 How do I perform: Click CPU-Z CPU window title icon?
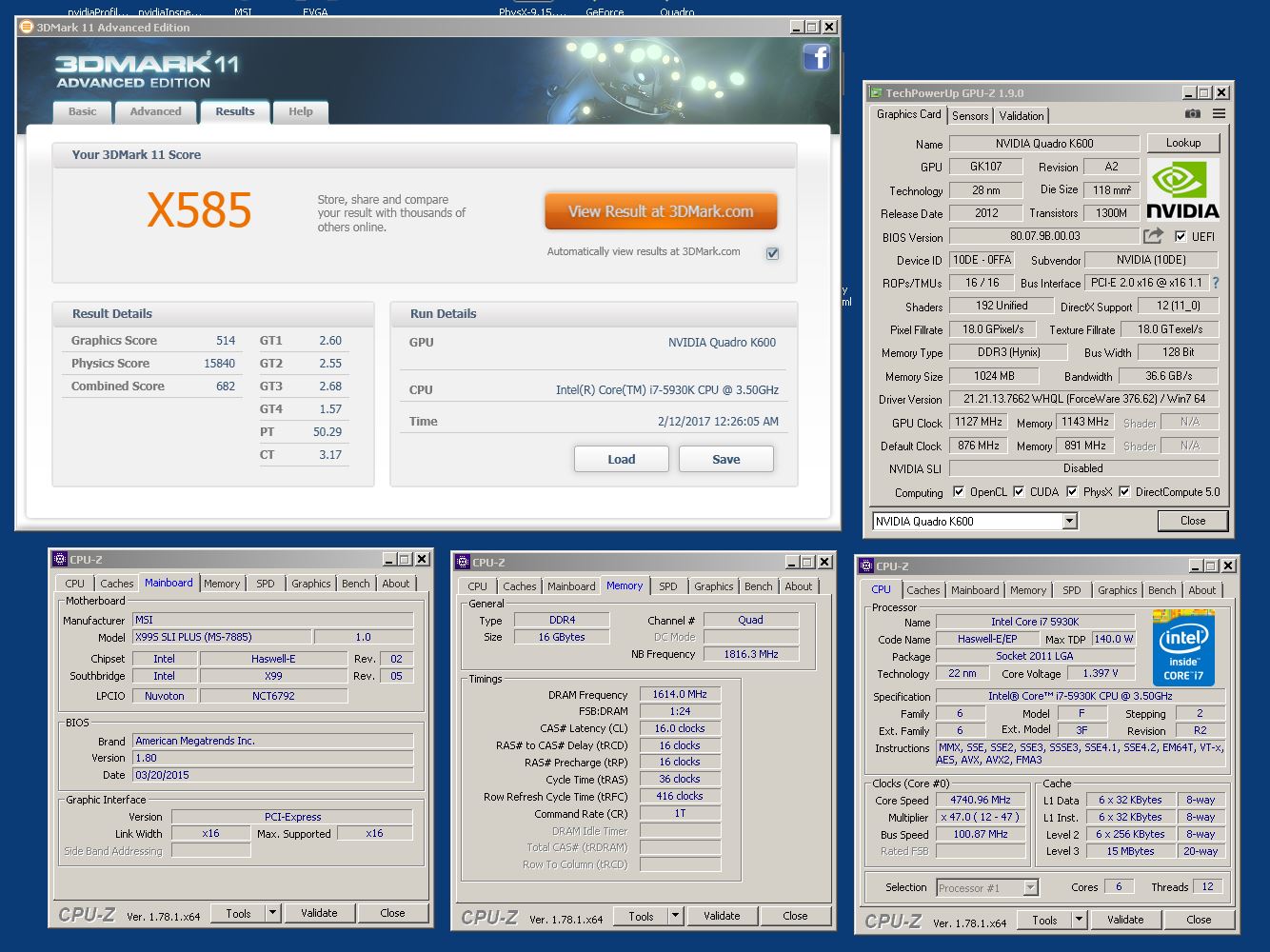coord(865,565)
